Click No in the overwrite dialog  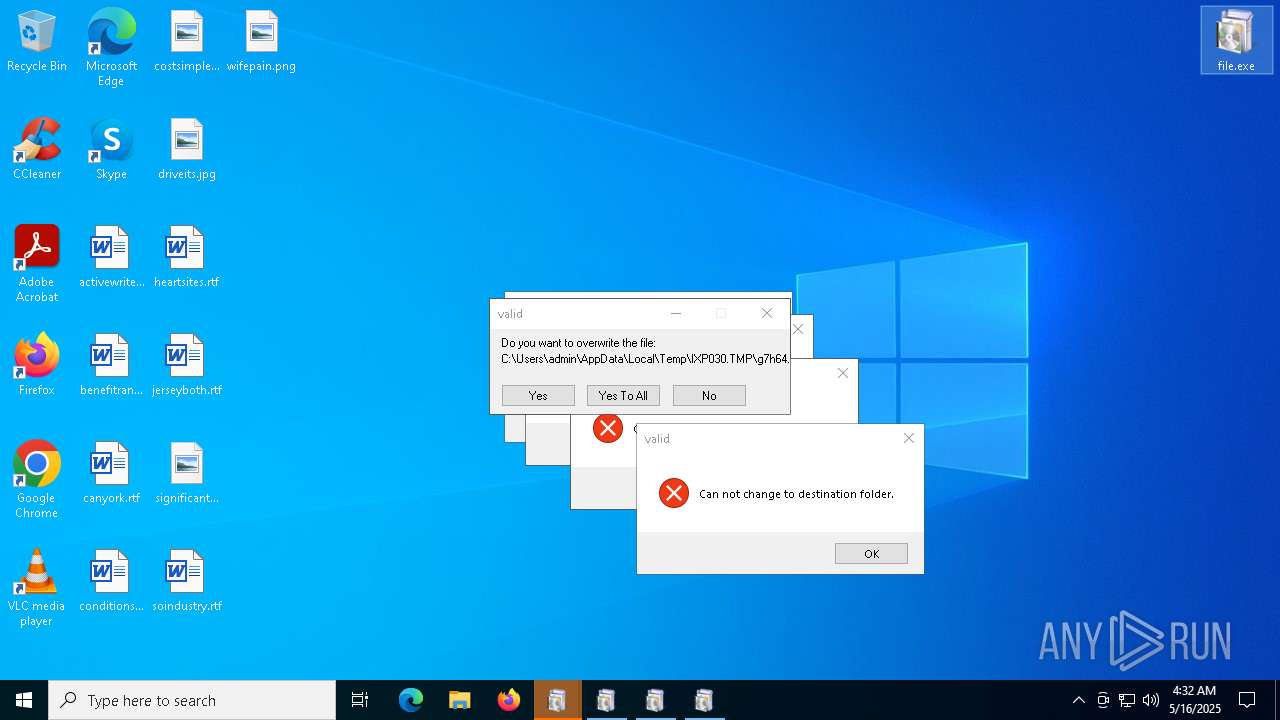coord(709,396)
